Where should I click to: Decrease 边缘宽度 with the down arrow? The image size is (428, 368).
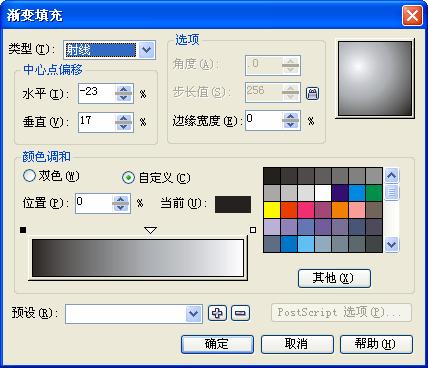(x=291, y=125)
